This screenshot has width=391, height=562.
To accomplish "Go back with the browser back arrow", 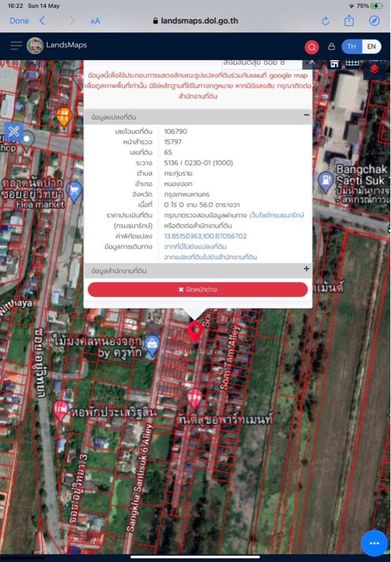I will tap(42, 21).
